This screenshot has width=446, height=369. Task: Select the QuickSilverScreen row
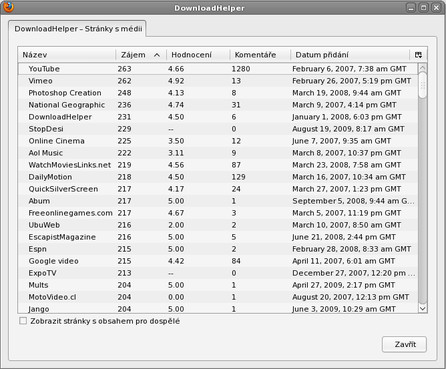pyautogui.click(x=218, y=189)
